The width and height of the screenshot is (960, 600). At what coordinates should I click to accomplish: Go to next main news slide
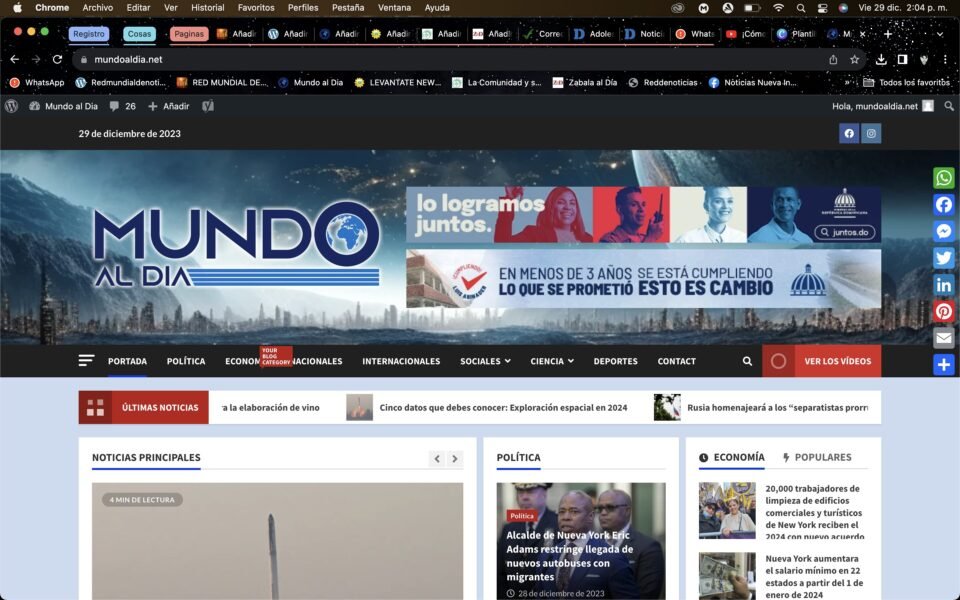tap(454, 459)
